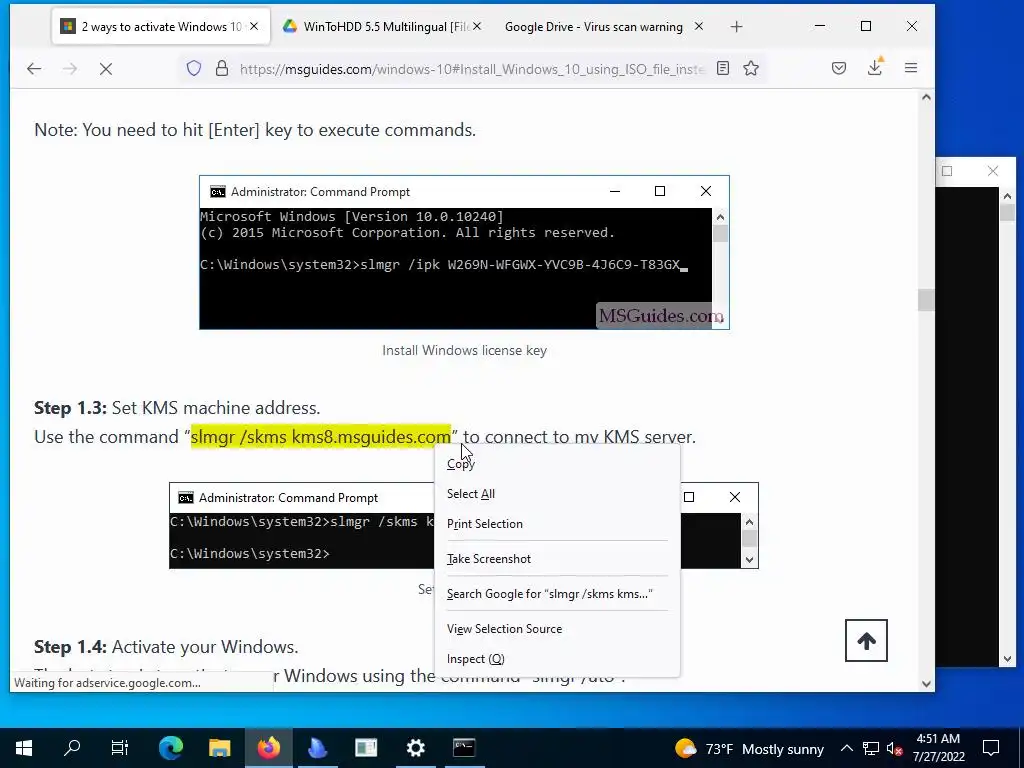This screenshot has height=768, width=1024.
Task: Open taskbar search magnifier
Action: point(72,748)
